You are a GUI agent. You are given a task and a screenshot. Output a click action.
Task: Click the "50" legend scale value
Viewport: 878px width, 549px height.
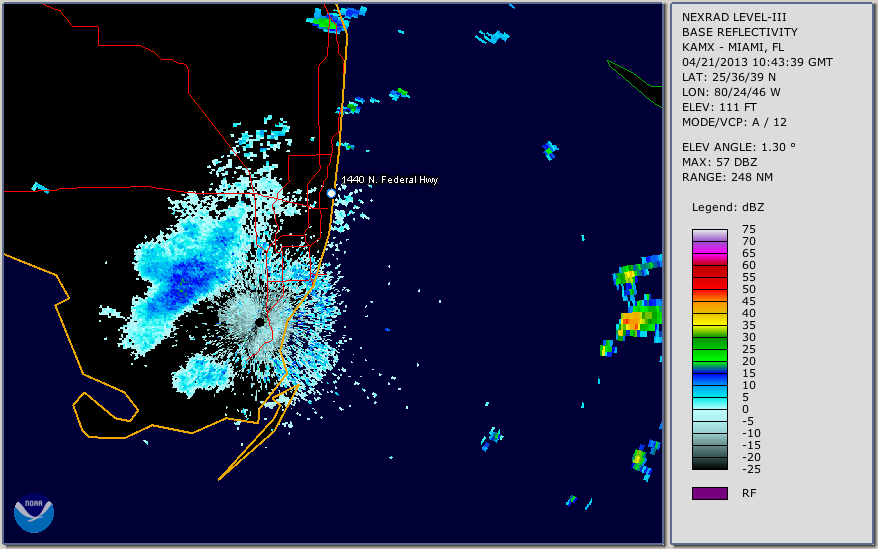coord(749,289)
